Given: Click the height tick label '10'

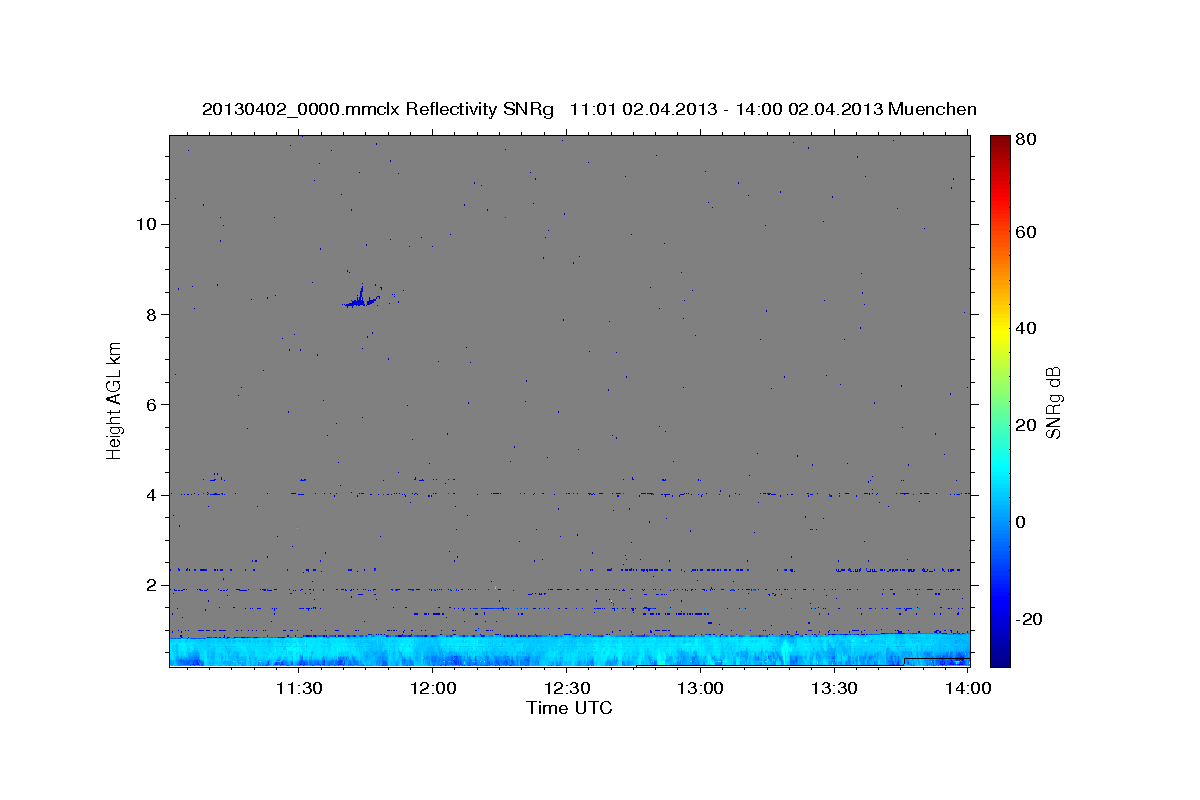Looking at the screenshot, I should coord(145,223).
